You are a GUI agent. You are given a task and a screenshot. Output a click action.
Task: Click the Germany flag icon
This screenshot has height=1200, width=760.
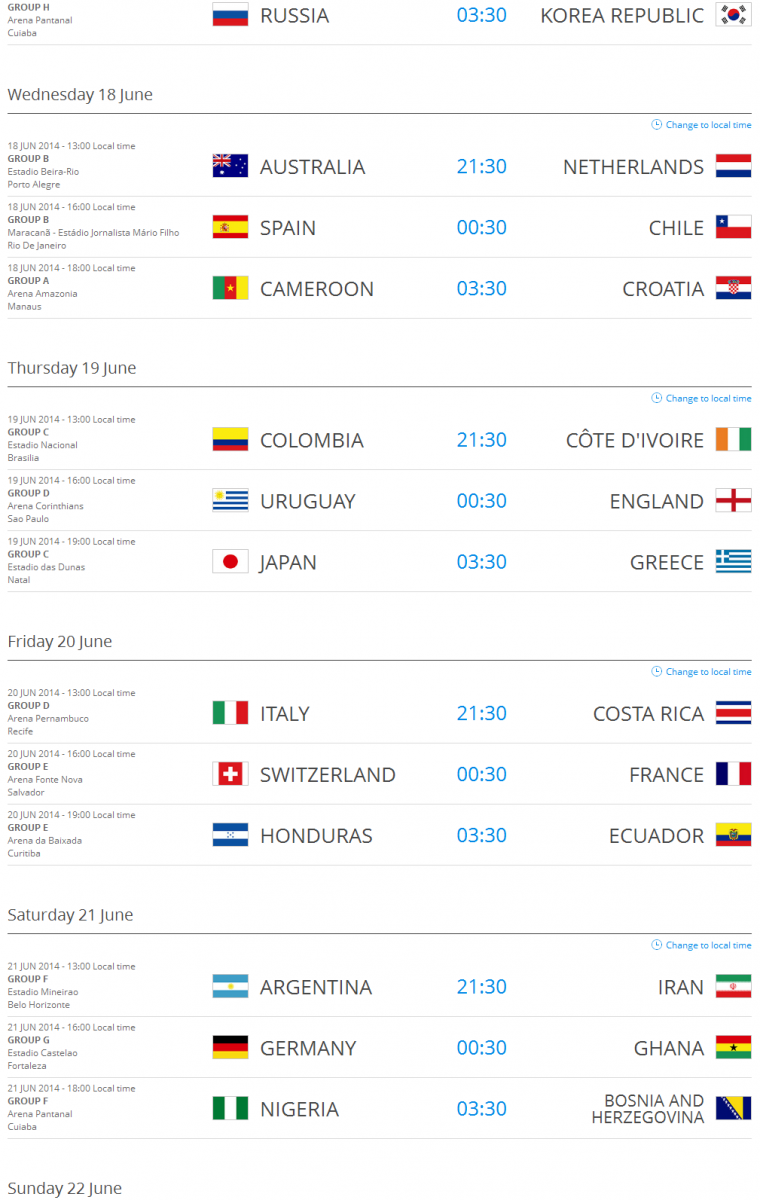tap(229, 1047)
